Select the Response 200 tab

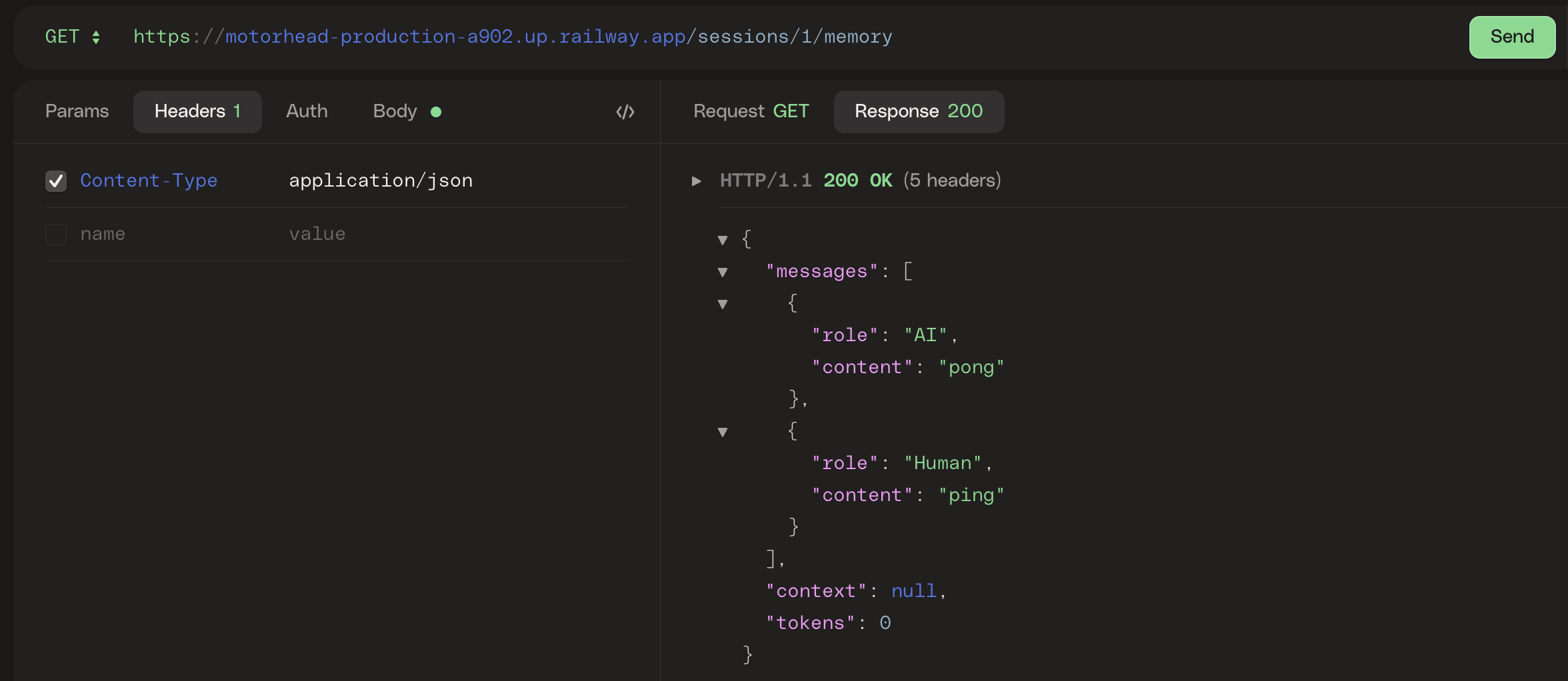pyautogui.click(x=919, y=111)
